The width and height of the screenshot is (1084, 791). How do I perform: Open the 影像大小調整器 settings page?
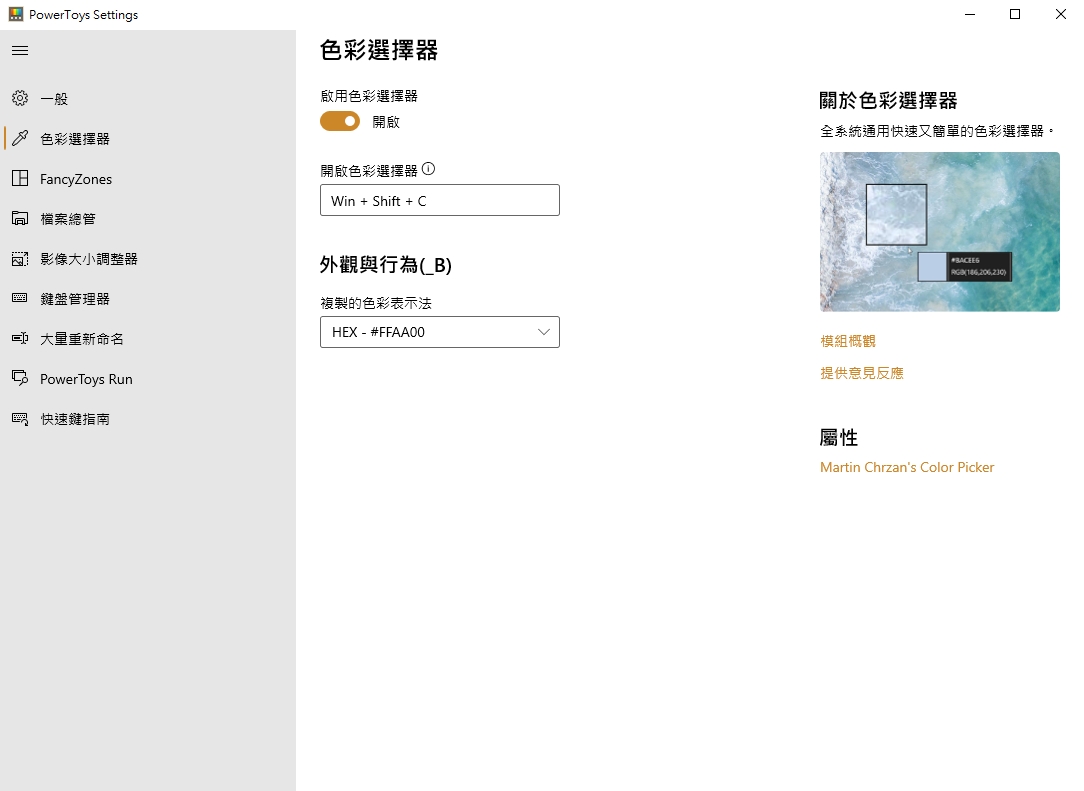click(148, 259)
